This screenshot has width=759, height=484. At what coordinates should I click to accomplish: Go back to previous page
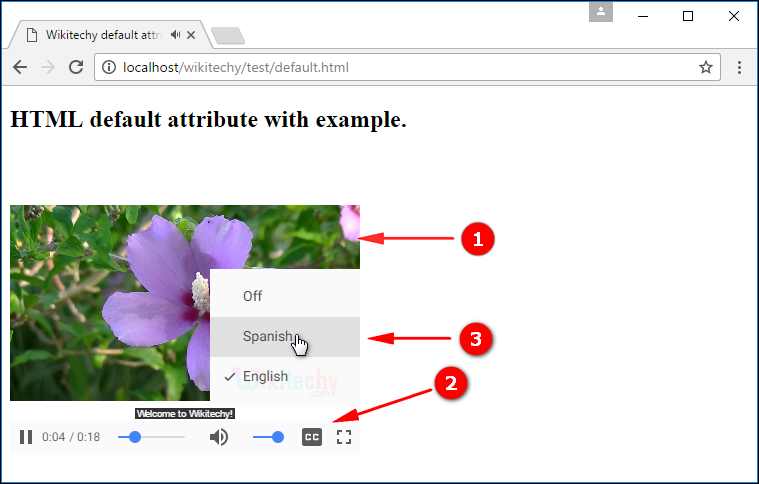[x=19, y=68]
